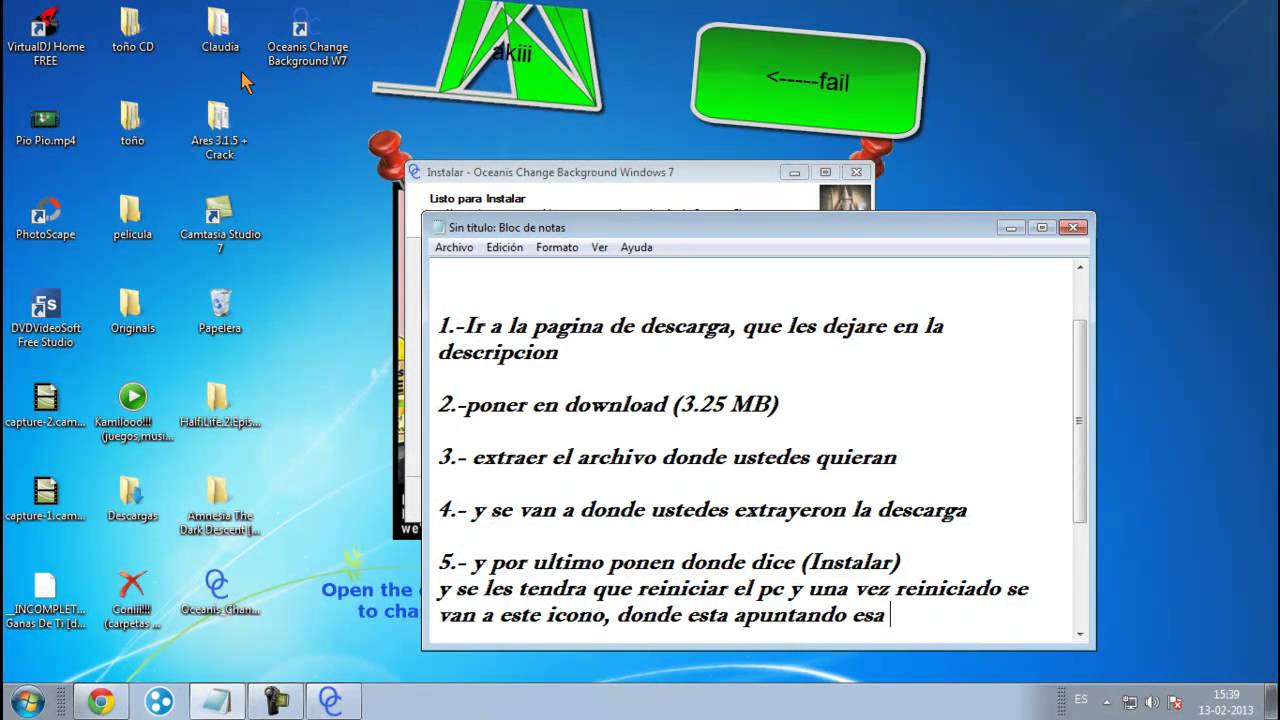Select the capture-1.cam recording file
1280x720 pixels.
tap(45, 499)
